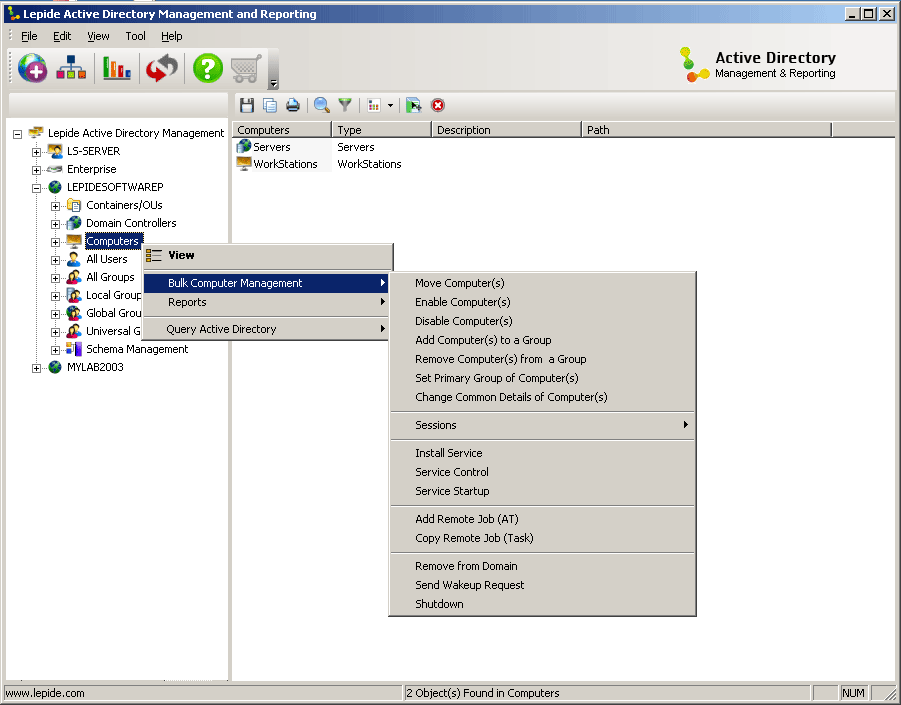Click the save floppy disk icon
901x705 pixels.
tap(247, 105)
